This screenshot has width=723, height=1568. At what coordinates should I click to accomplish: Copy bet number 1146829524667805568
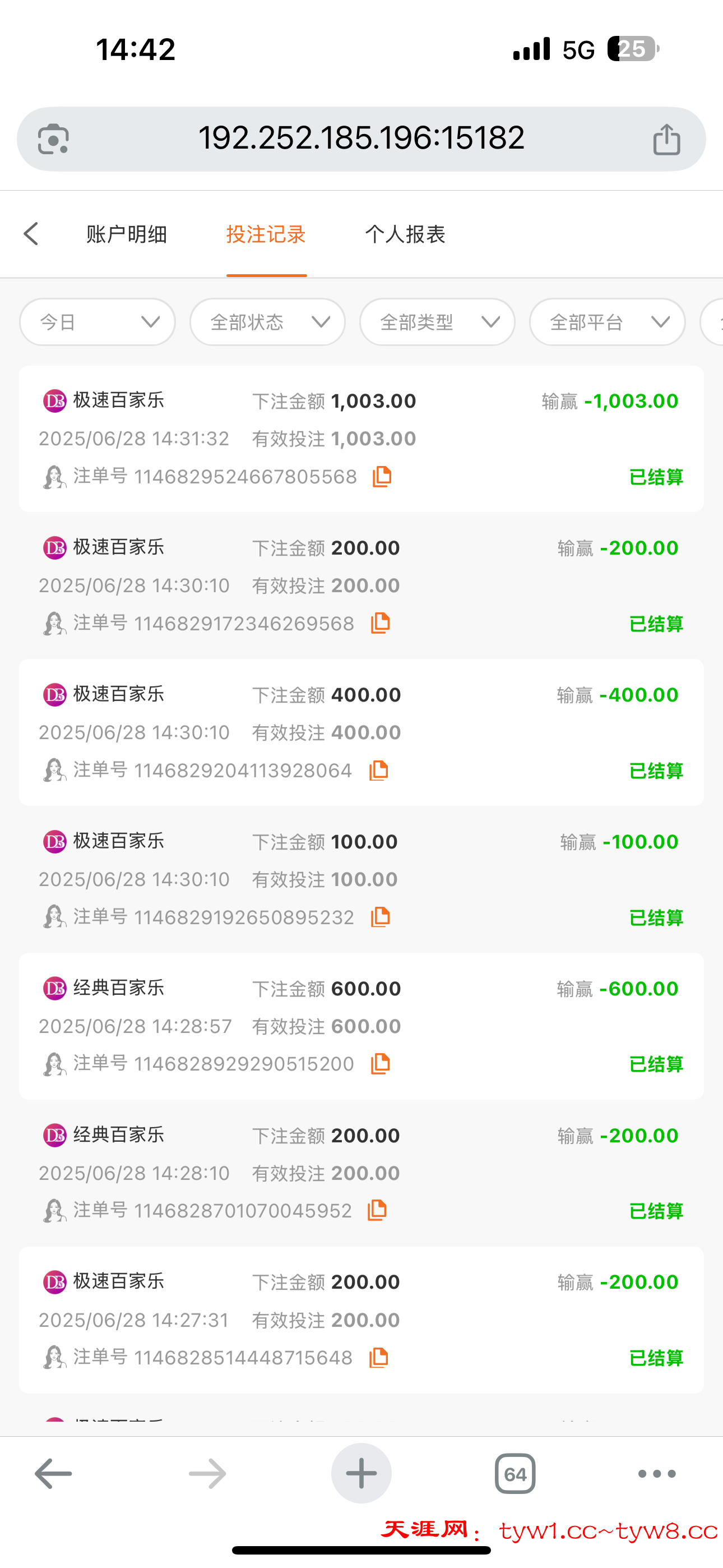point(382,477)
